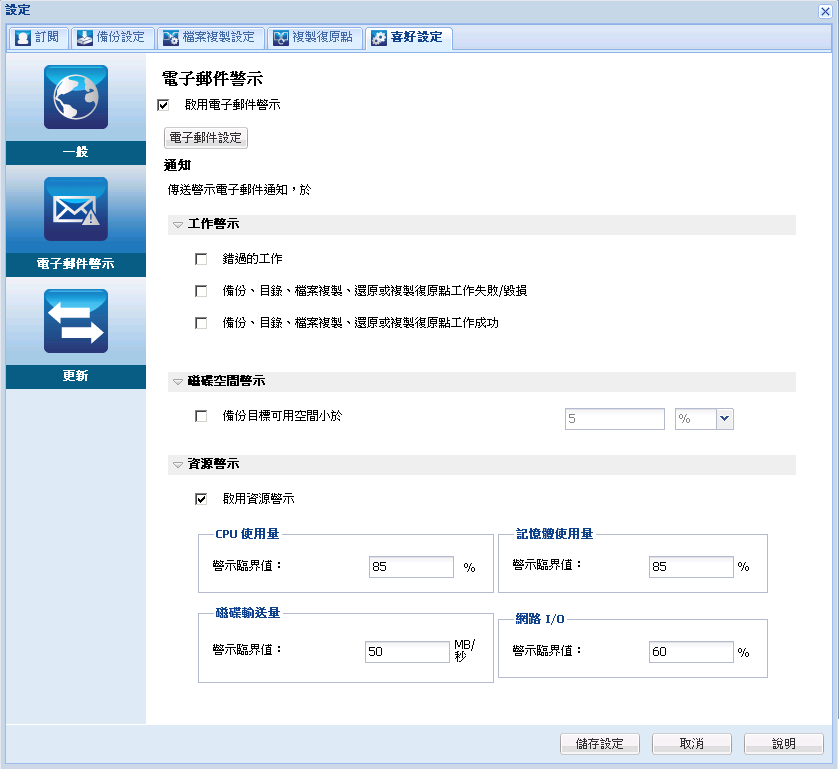This screenshot has width=839, height=769.
Task: Click the 磁碟輸送量 threshold field
Action: coord(407,652)
